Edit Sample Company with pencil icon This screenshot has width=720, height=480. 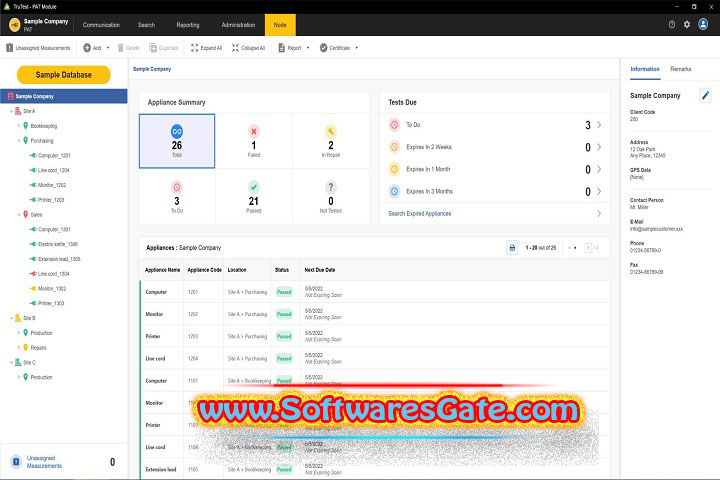tap(705, 96)
